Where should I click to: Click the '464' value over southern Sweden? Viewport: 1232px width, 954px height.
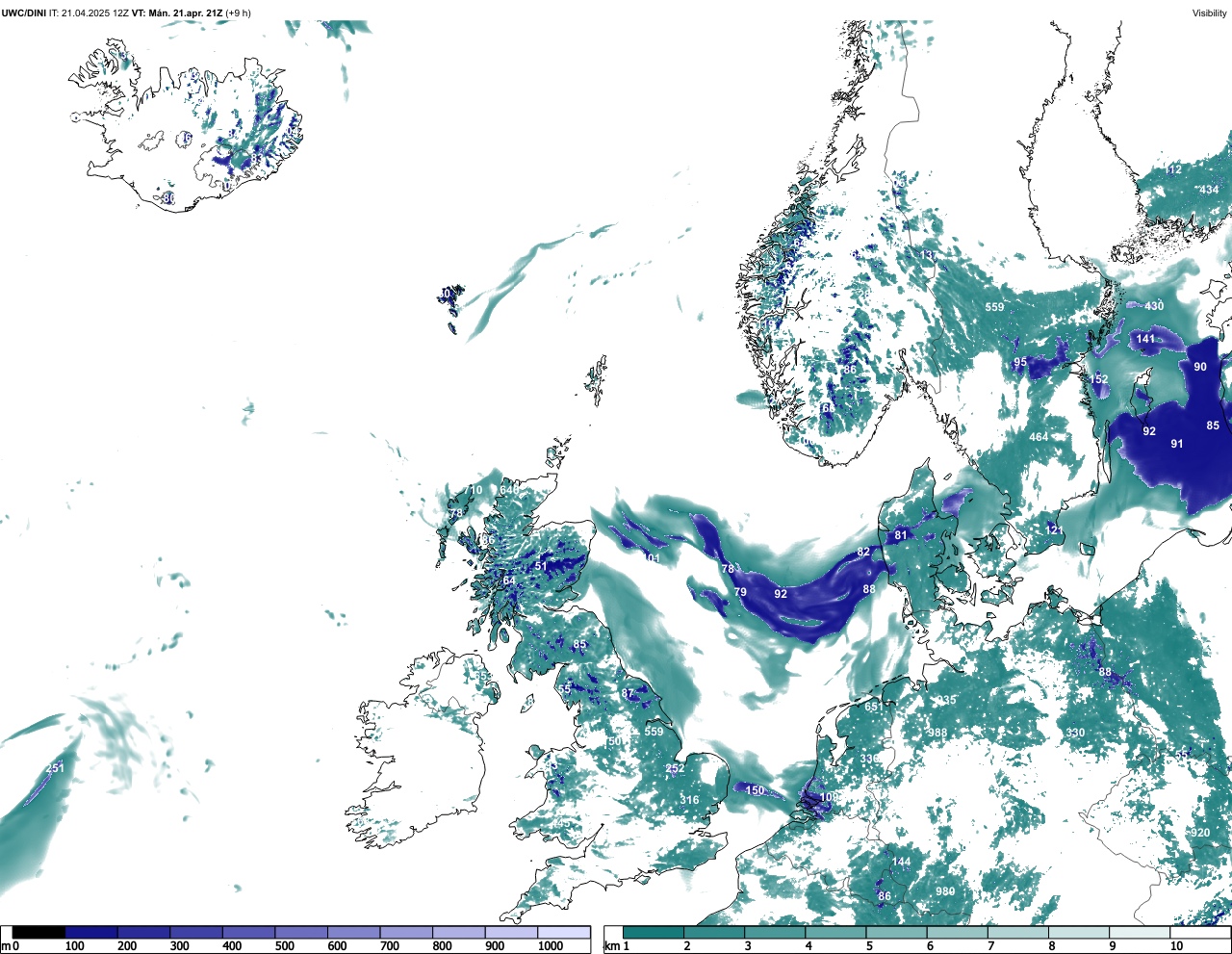click(x=1039, y=437)
